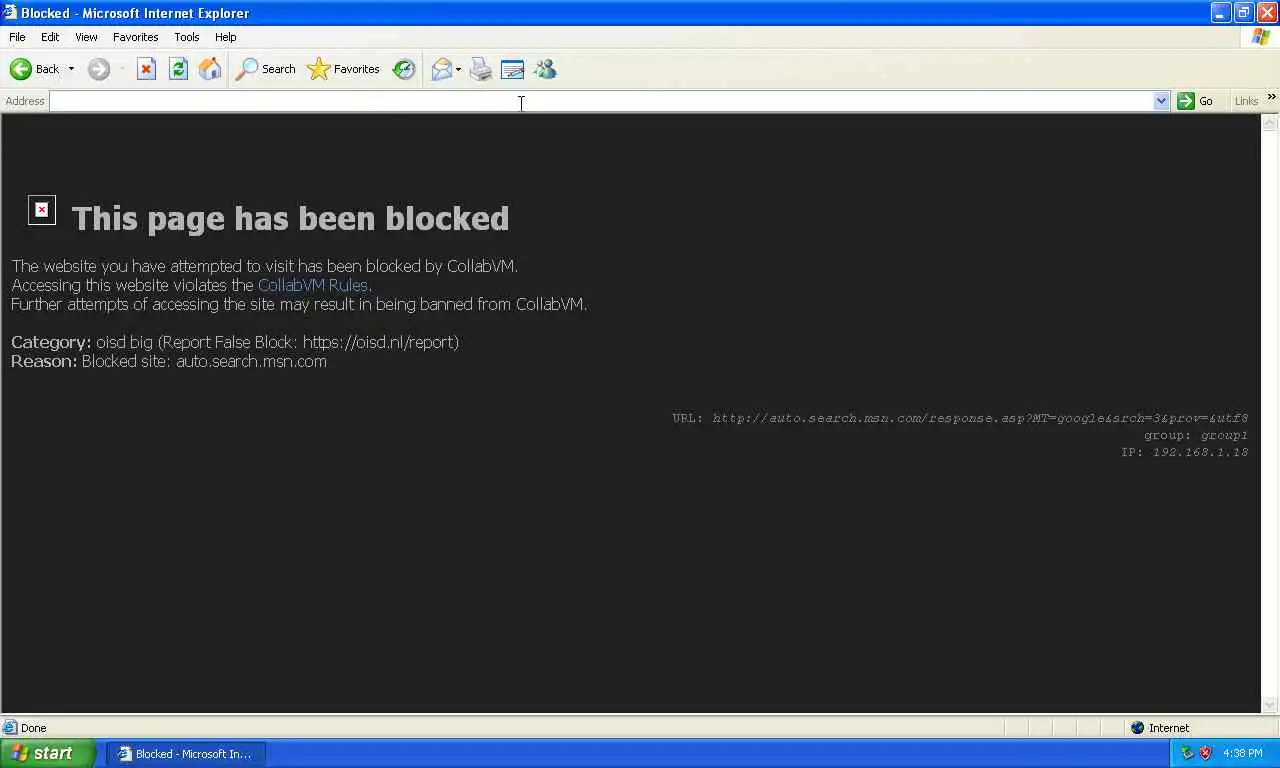Viewport: 1280px width, 768px height.
Task: Go to the Home page icon
Action: coord(210,69)
